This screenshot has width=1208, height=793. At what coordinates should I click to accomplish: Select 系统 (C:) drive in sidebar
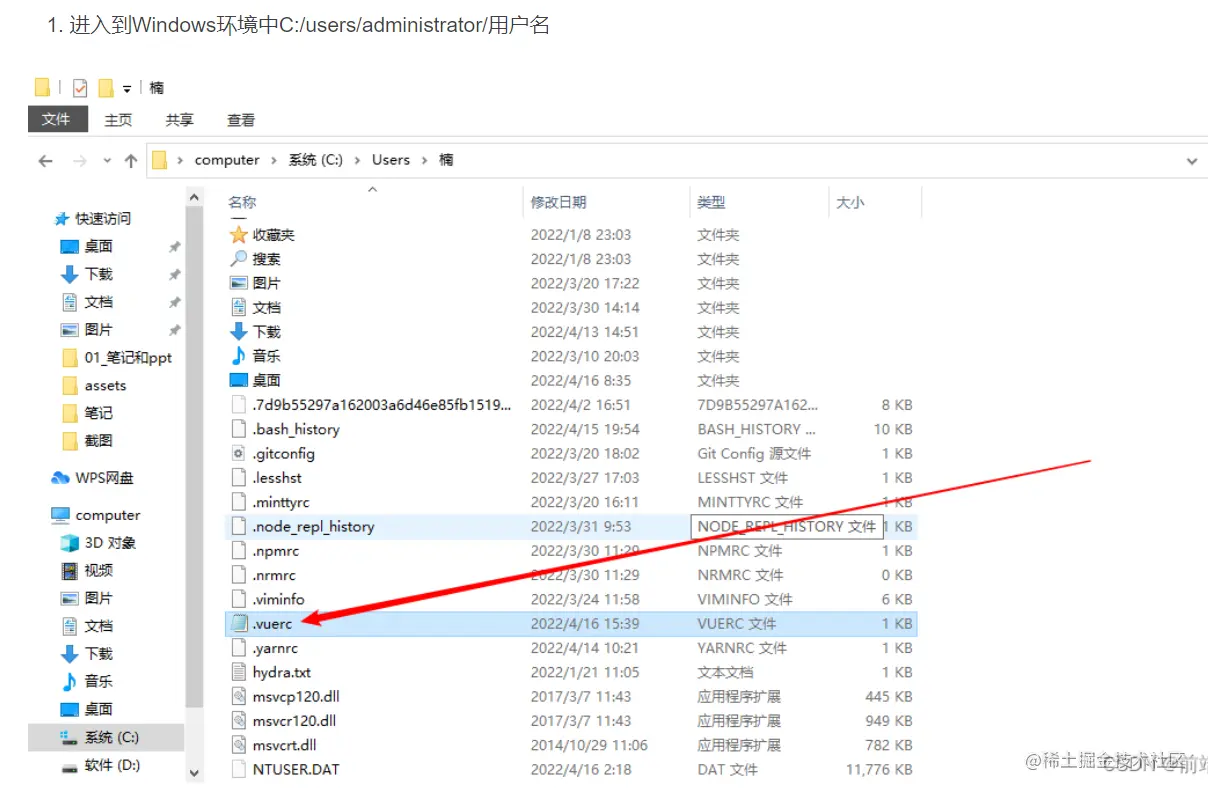coord(110,737)
